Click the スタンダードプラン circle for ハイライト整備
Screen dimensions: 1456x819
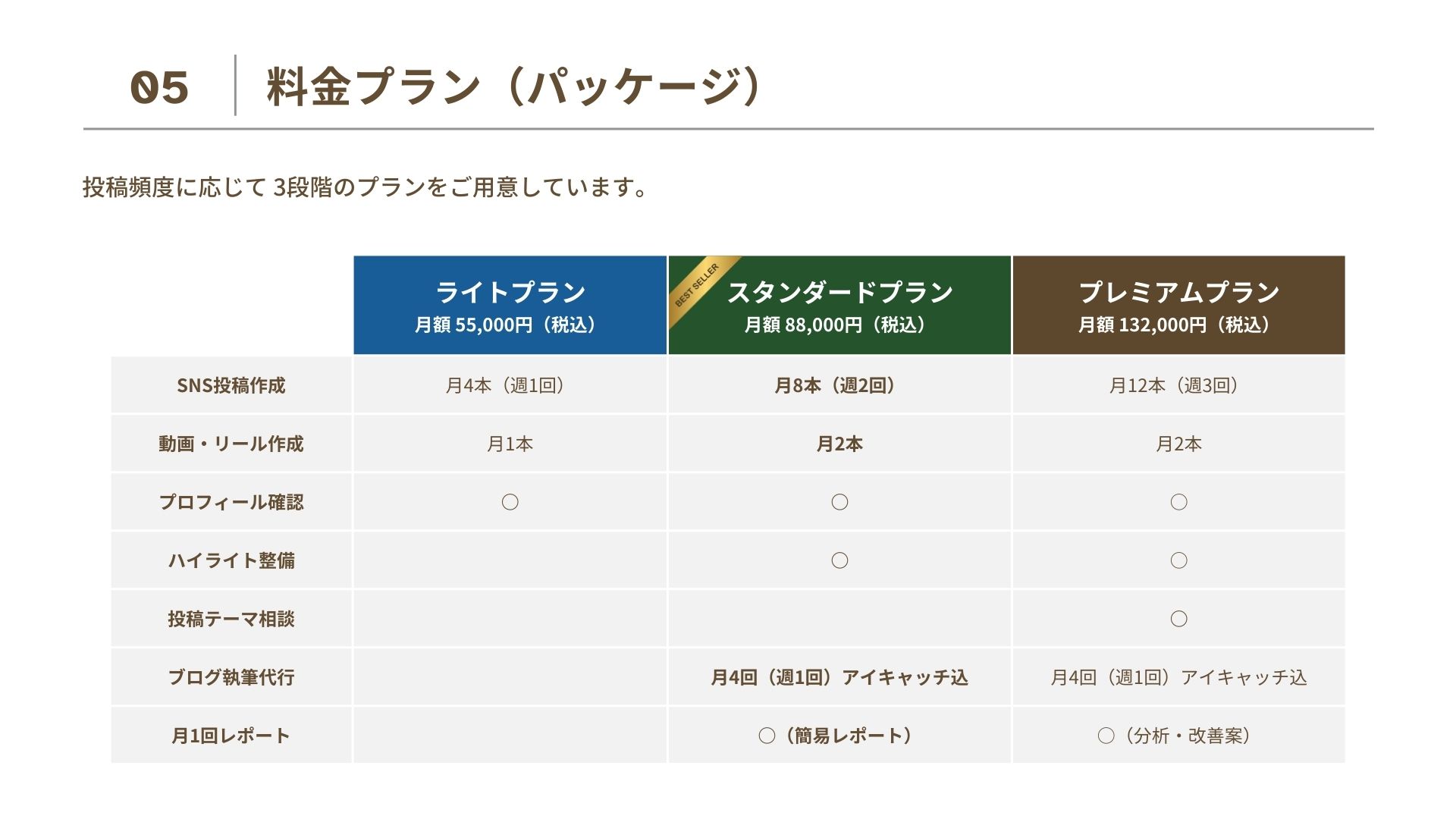(x=839, y=560)
